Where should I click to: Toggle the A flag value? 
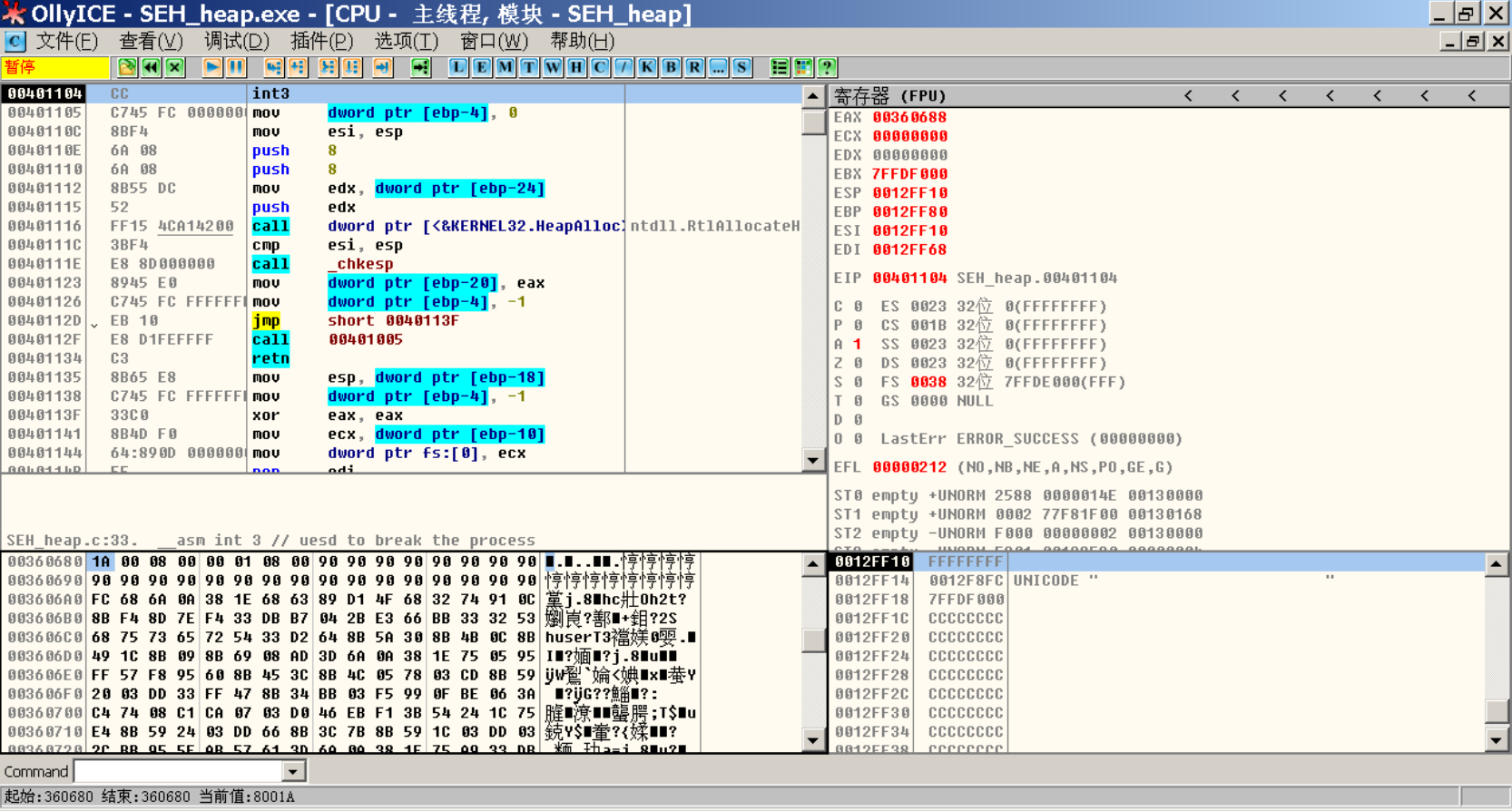[x=858, y=345]
